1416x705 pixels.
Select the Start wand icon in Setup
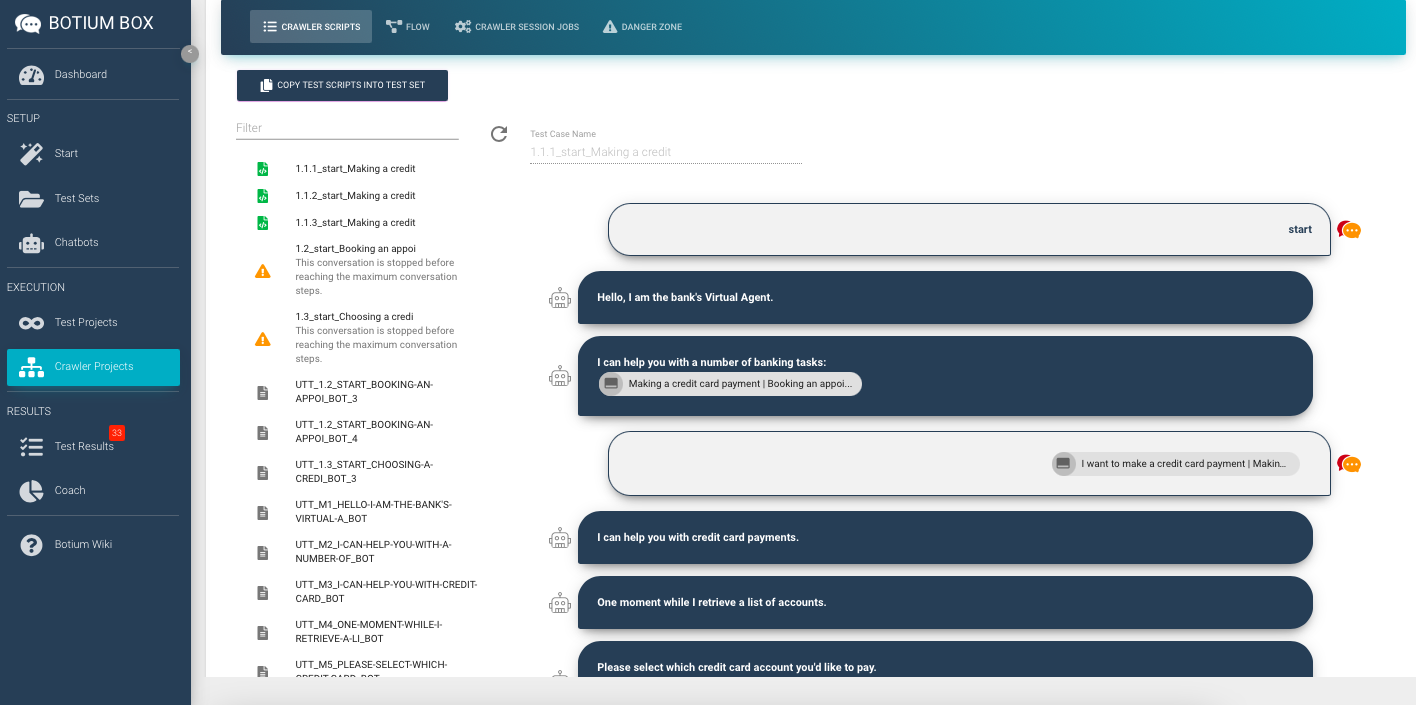pyautogui.click(x=31, y=153)
